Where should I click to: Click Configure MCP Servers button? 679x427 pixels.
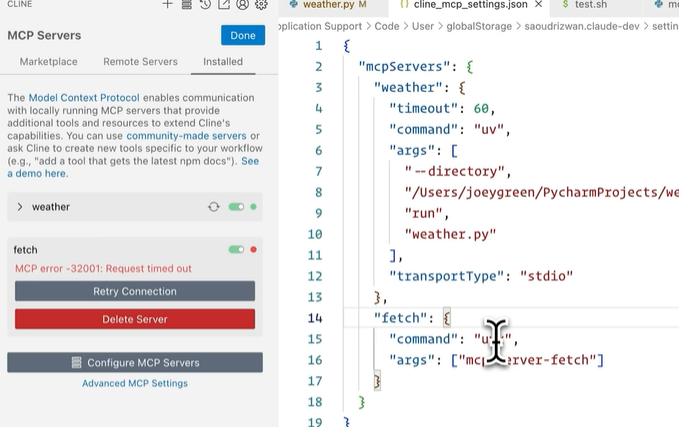pos(135,362)
